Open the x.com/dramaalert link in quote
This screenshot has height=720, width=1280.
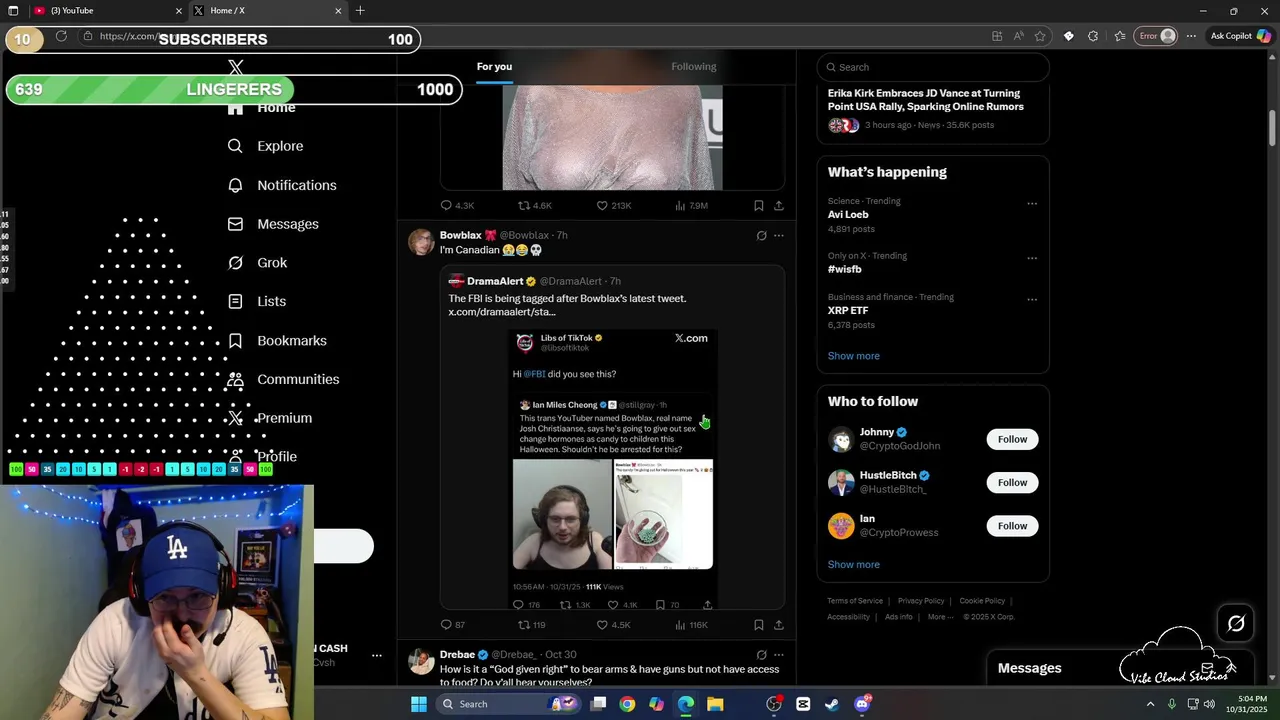502,312
